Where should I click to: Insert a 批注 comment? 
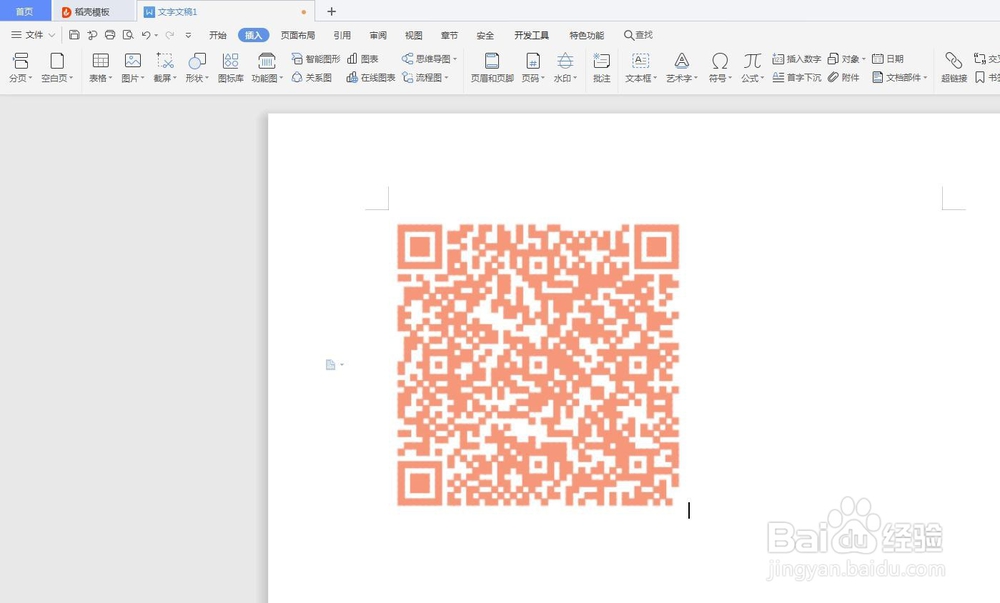click(601, 68)
